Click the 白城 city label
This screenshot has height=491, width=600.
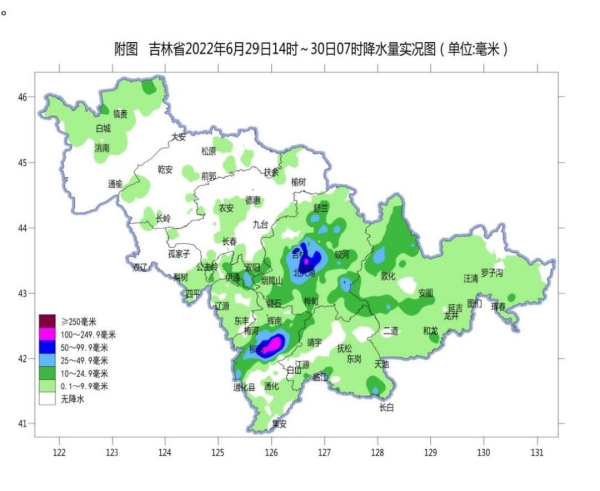pos(103,129)
